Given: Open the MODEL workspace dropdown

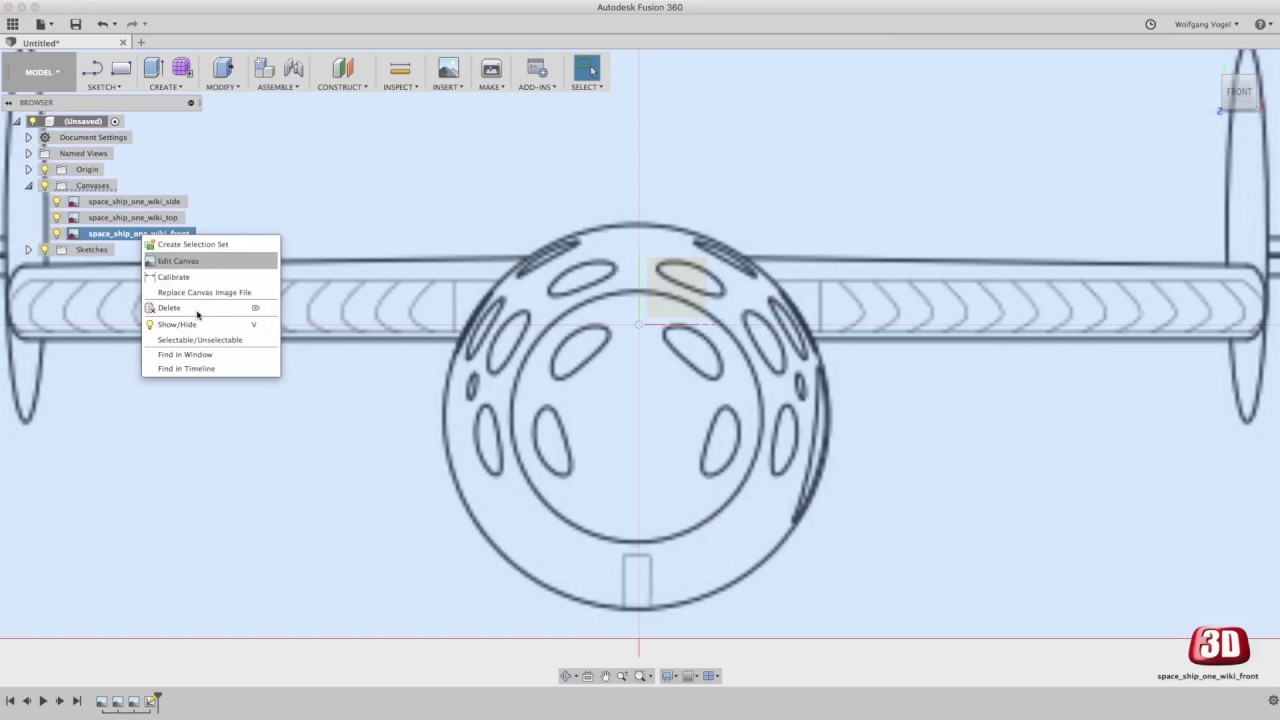Looking at the screenshot, I should click(42, 72).
